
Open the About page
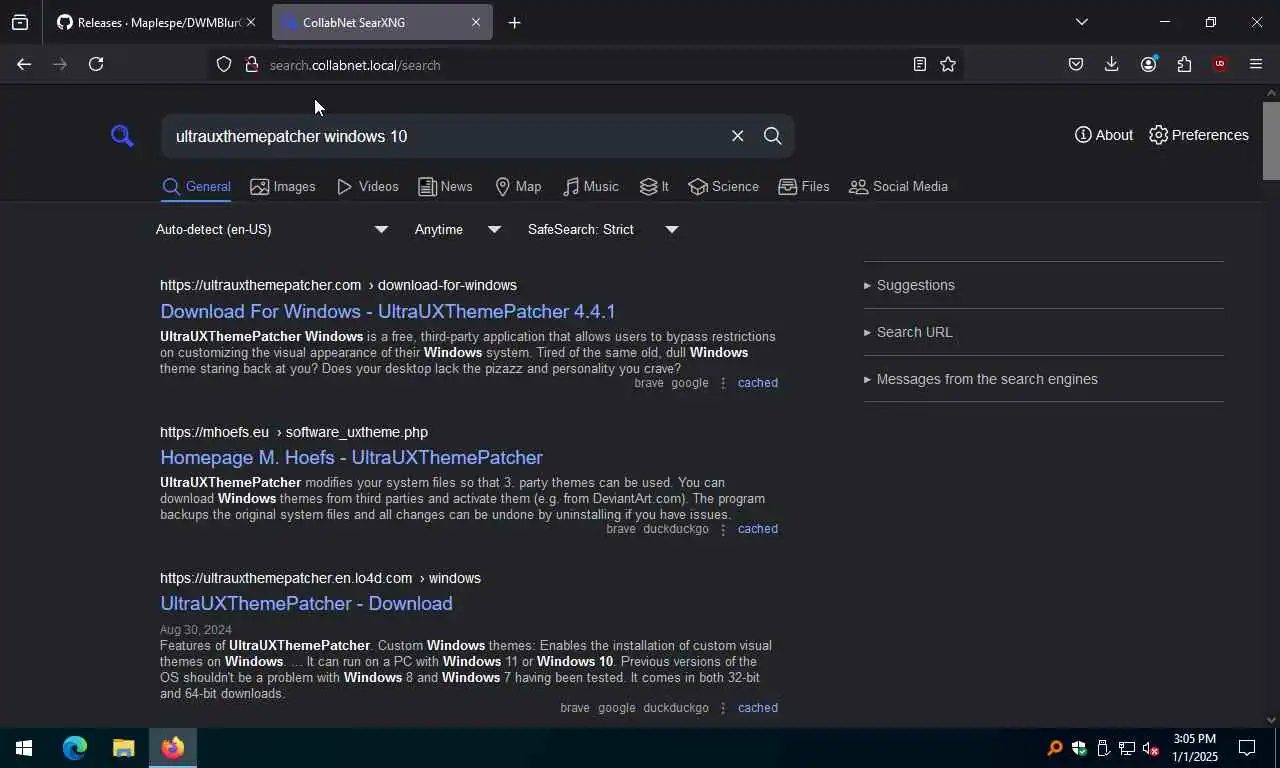coord(1104,135)
